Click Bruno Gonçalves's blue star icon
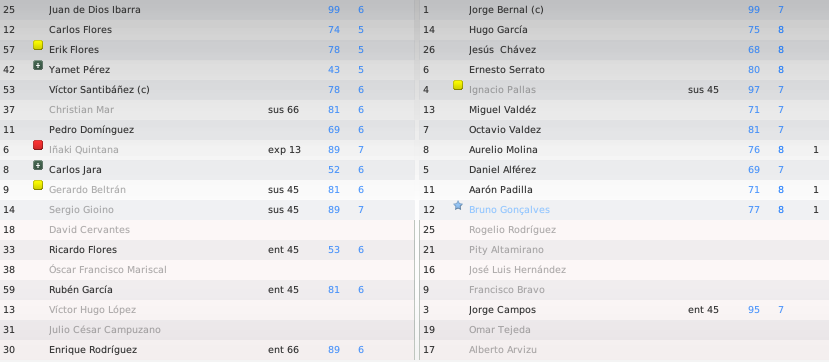Screen dimensions: 829x362 click(458, 206)
